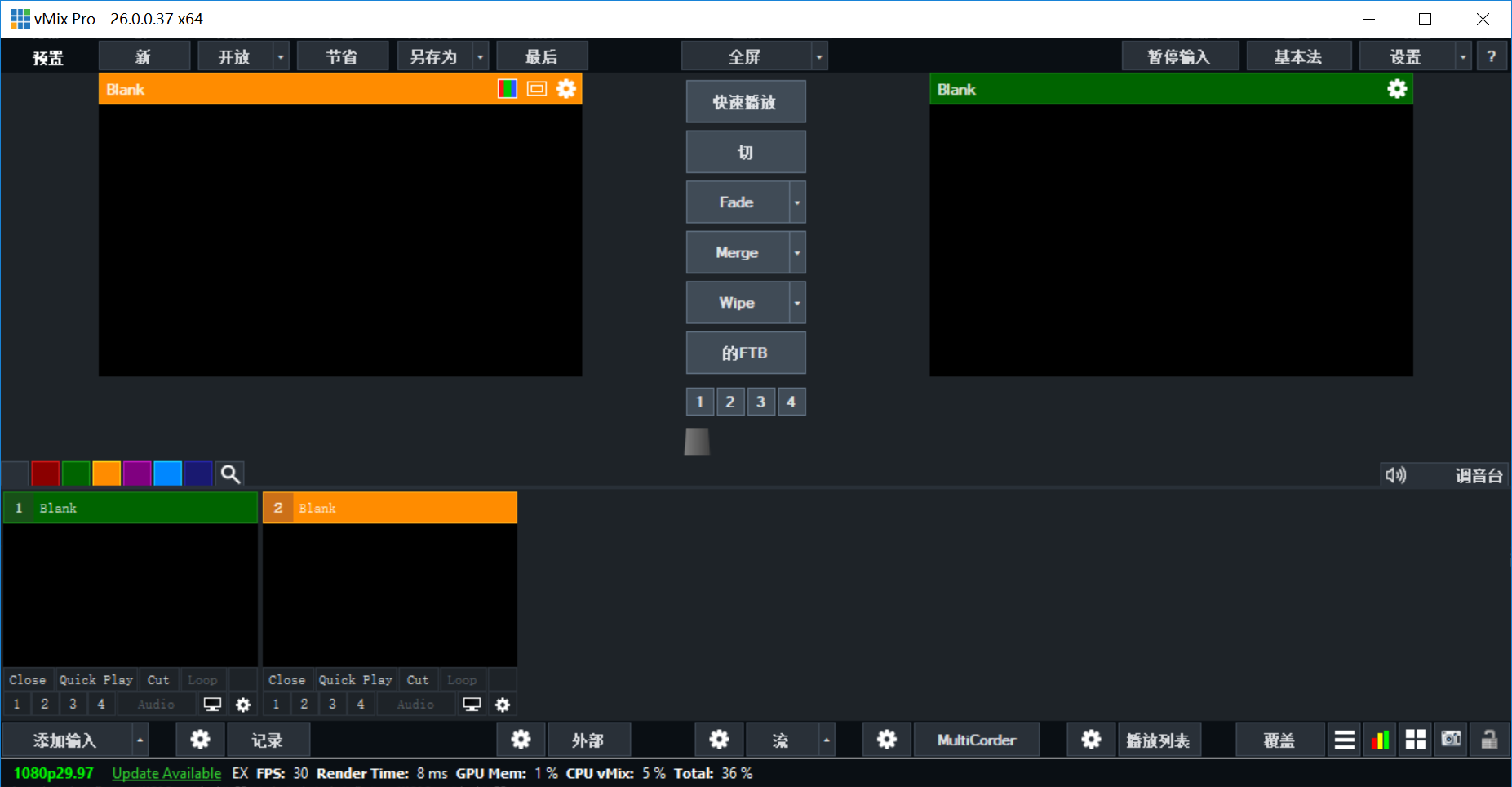Expand the 另存为 dropdown arrow
The image size is (1512, 787).
tap(480, 57)
